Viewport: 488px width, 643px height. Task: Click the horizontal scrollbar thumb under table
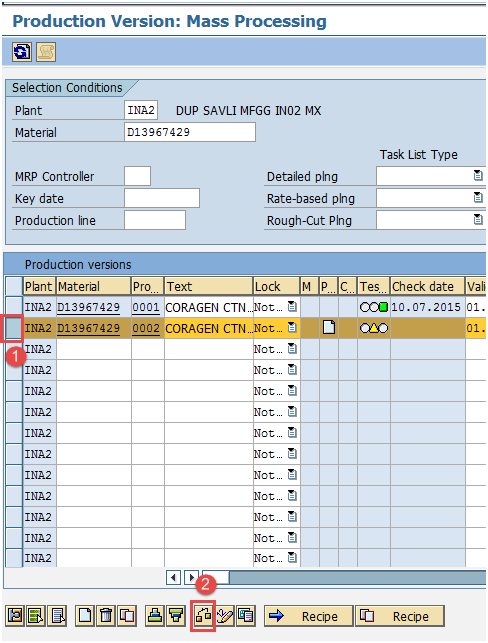coord(216,578)
